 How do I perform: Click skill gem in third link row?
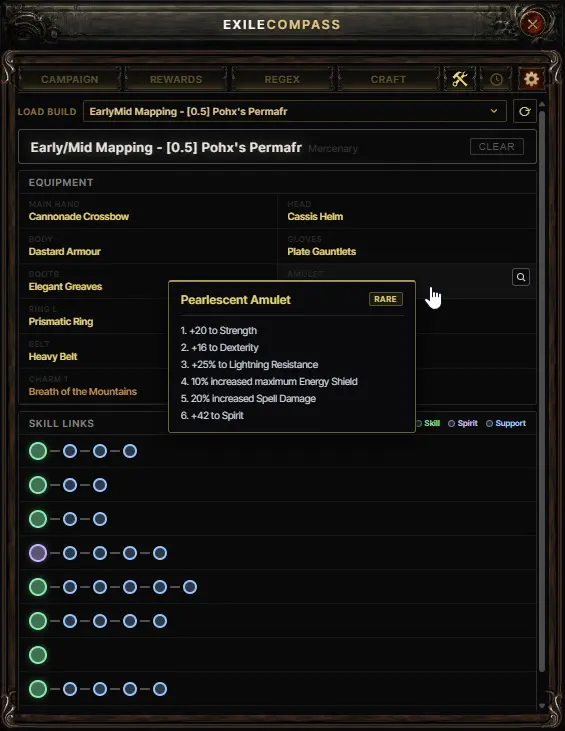38,519
